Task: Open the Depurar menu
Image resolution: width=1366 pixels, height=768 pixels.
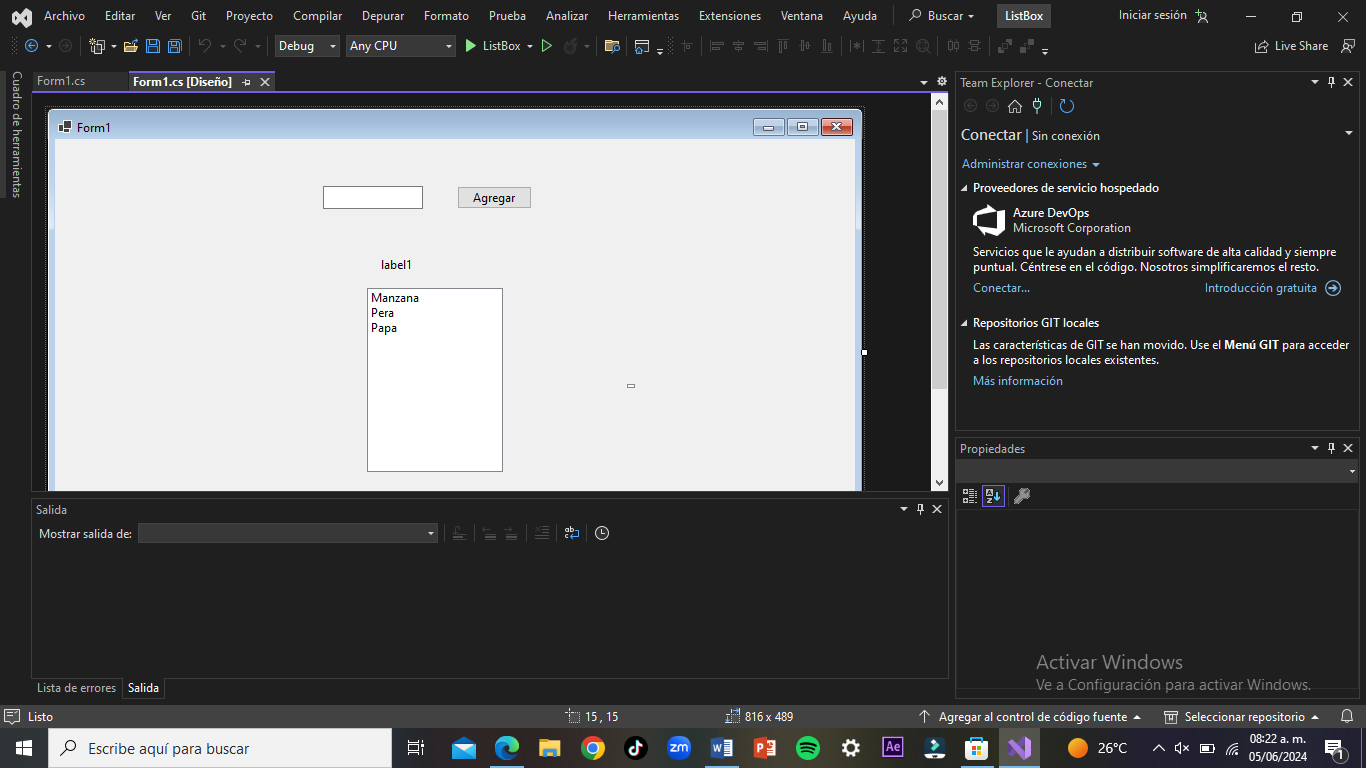Action: [x=383, y=16]
